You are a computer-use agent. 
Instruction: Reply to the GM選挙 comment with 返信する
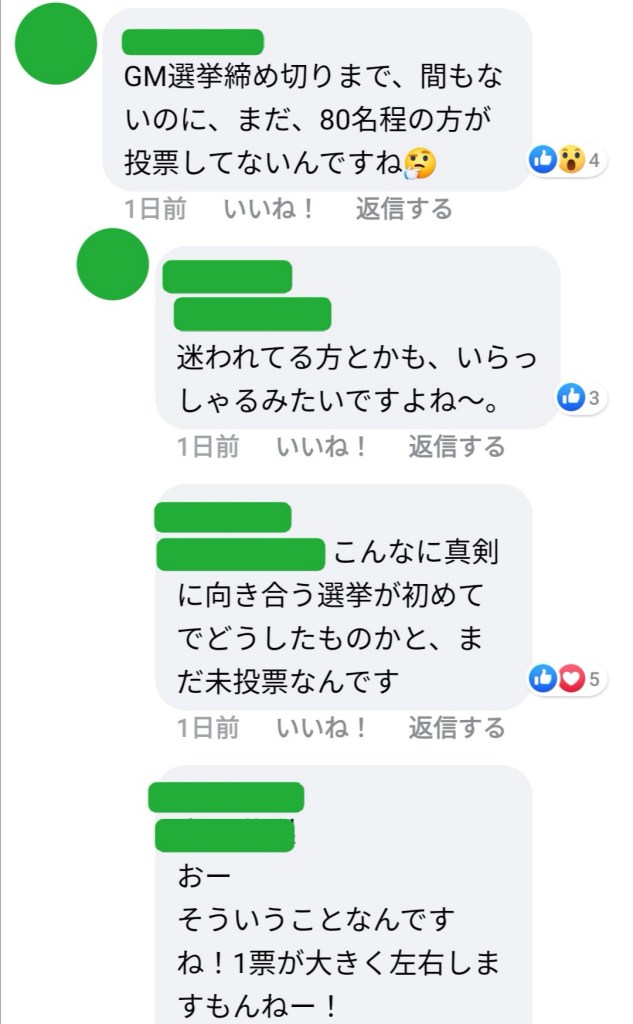(x=404, y=209)
